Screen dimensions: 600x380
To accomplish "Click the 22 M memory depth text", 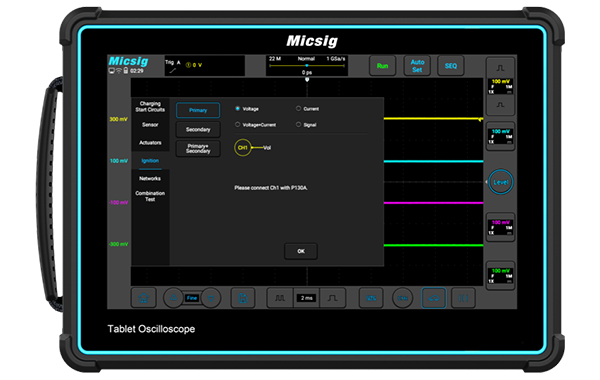I will [275, 59].
